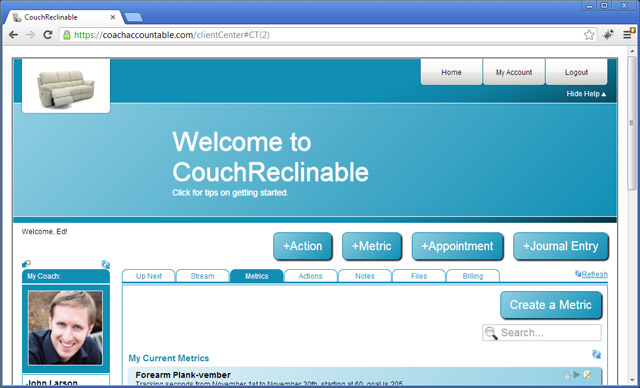
Task: Click the Welcome to CouchReclinable banner heading
Action: [270, 157]
